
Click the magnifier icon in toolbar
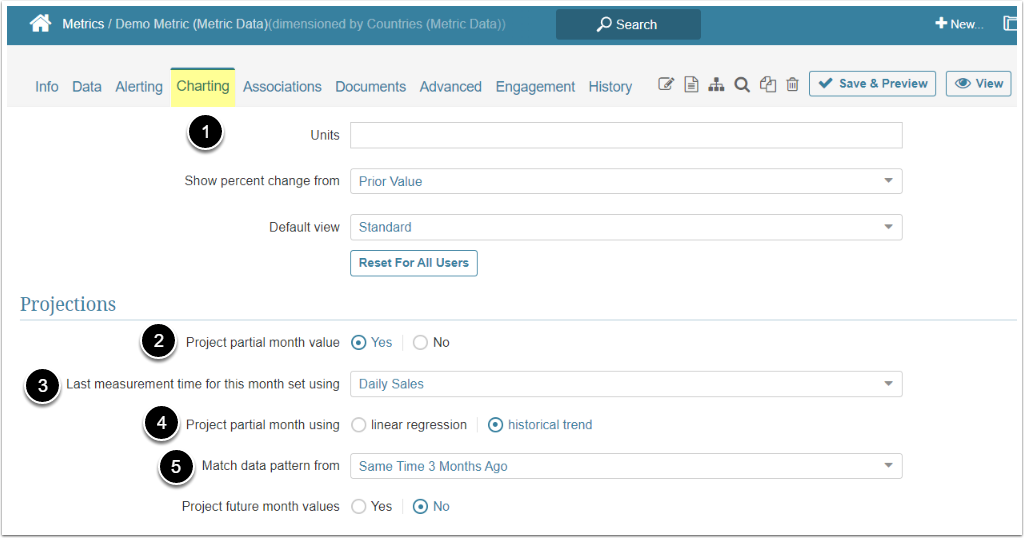(742, 85)
